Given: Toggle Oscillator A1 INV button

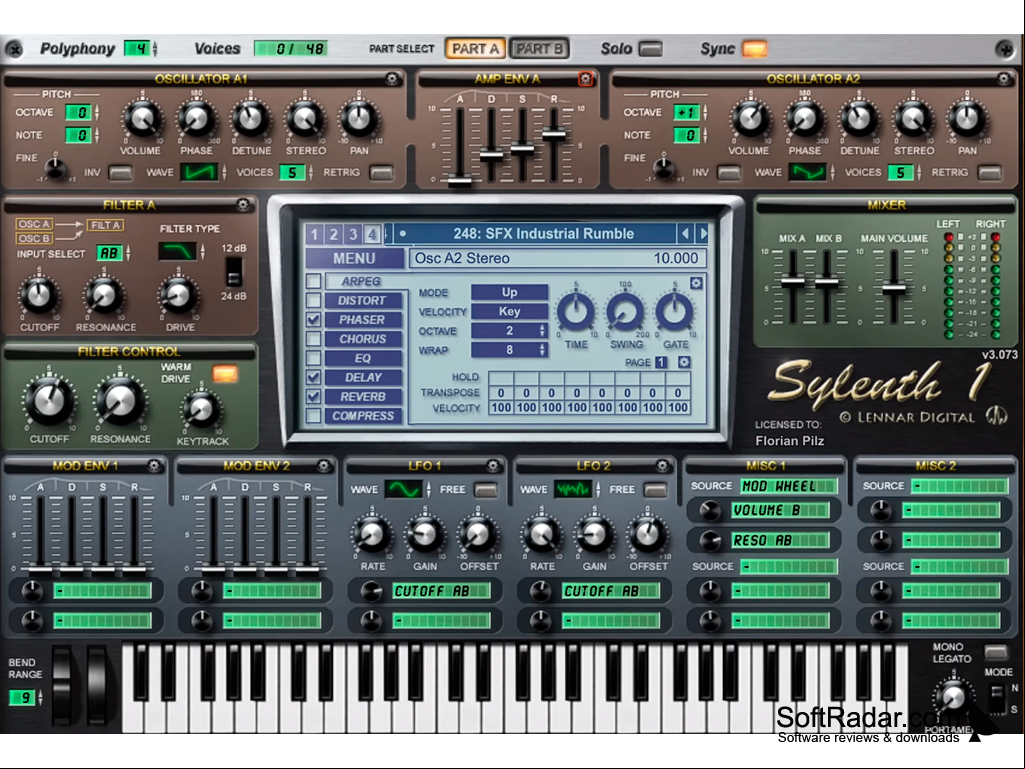Looking at the screenshot, I should (120, 173).
